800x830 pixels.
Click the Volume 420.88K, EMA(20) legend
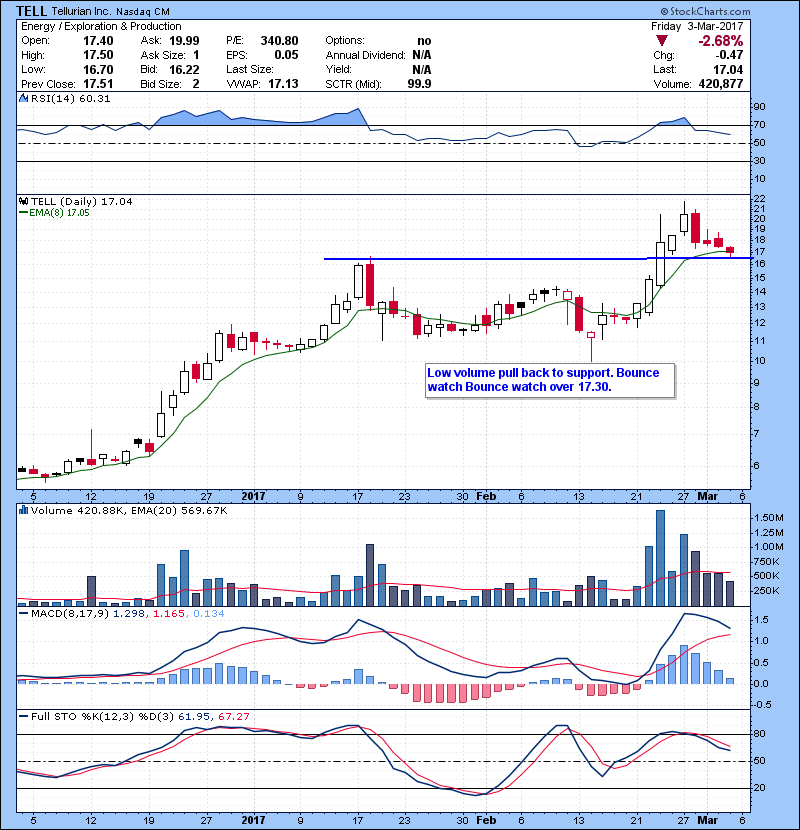click(x=129, y=510)
